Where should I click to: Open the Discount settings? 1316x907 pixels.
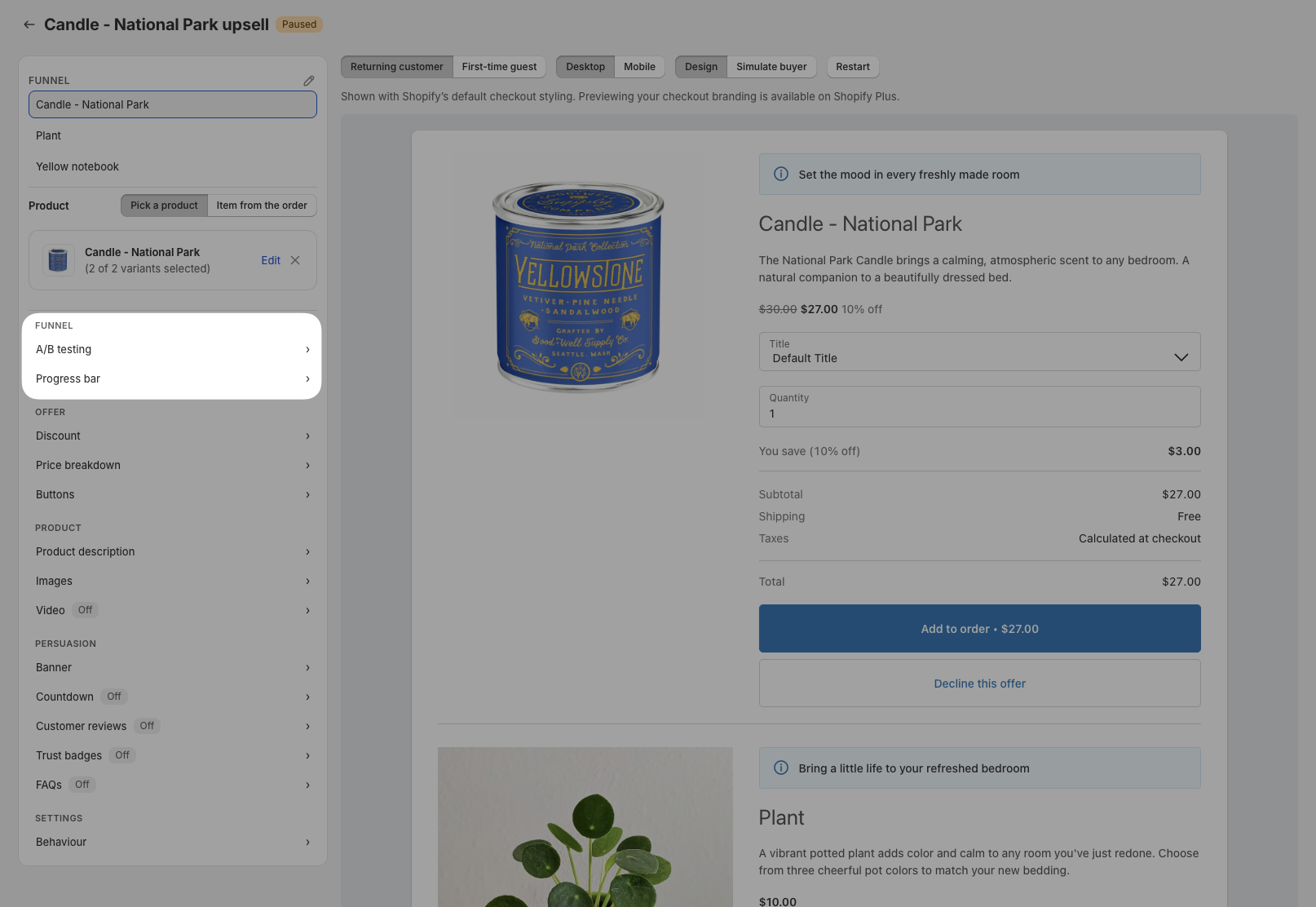(173, 436)
